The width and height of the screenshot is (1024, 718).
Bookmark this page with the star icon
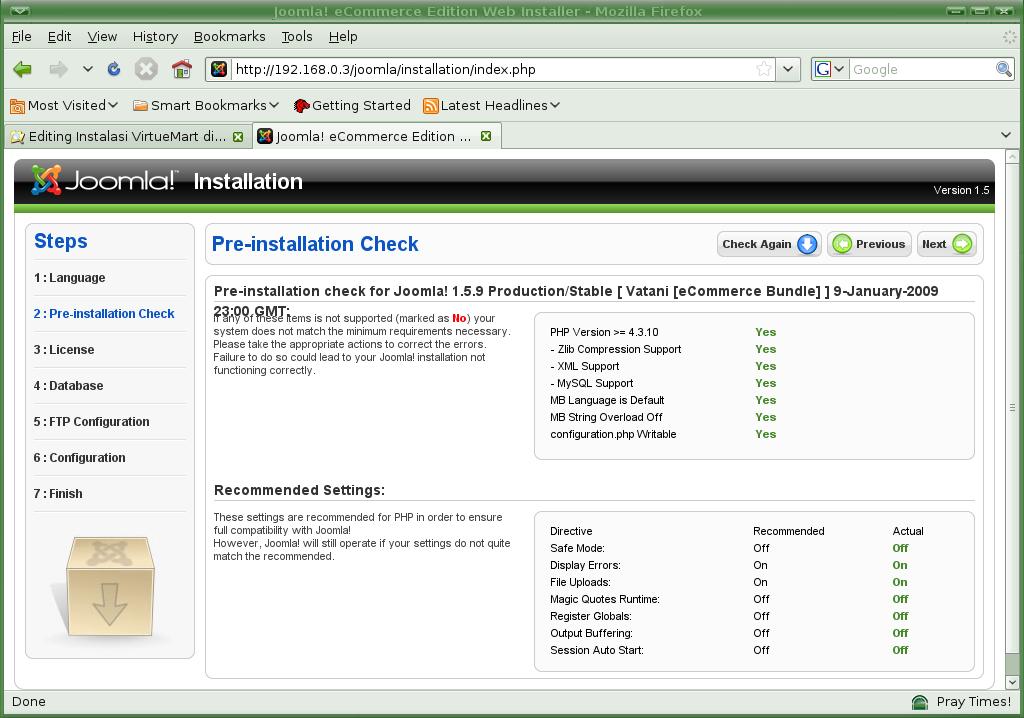pos(764,69)
